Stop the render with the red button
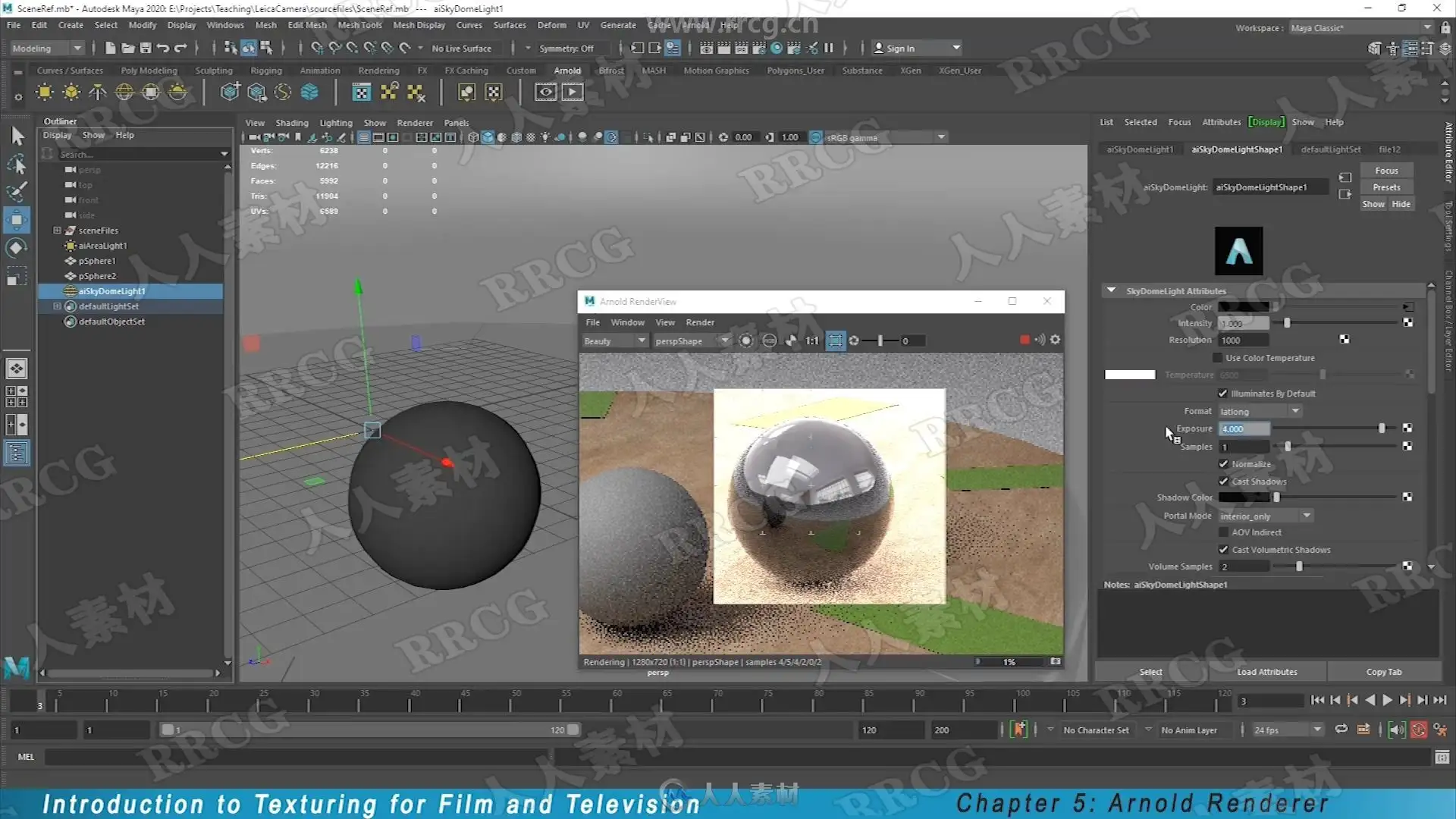Screen dimensions: 1456x819 click(x=1025, y=340)
